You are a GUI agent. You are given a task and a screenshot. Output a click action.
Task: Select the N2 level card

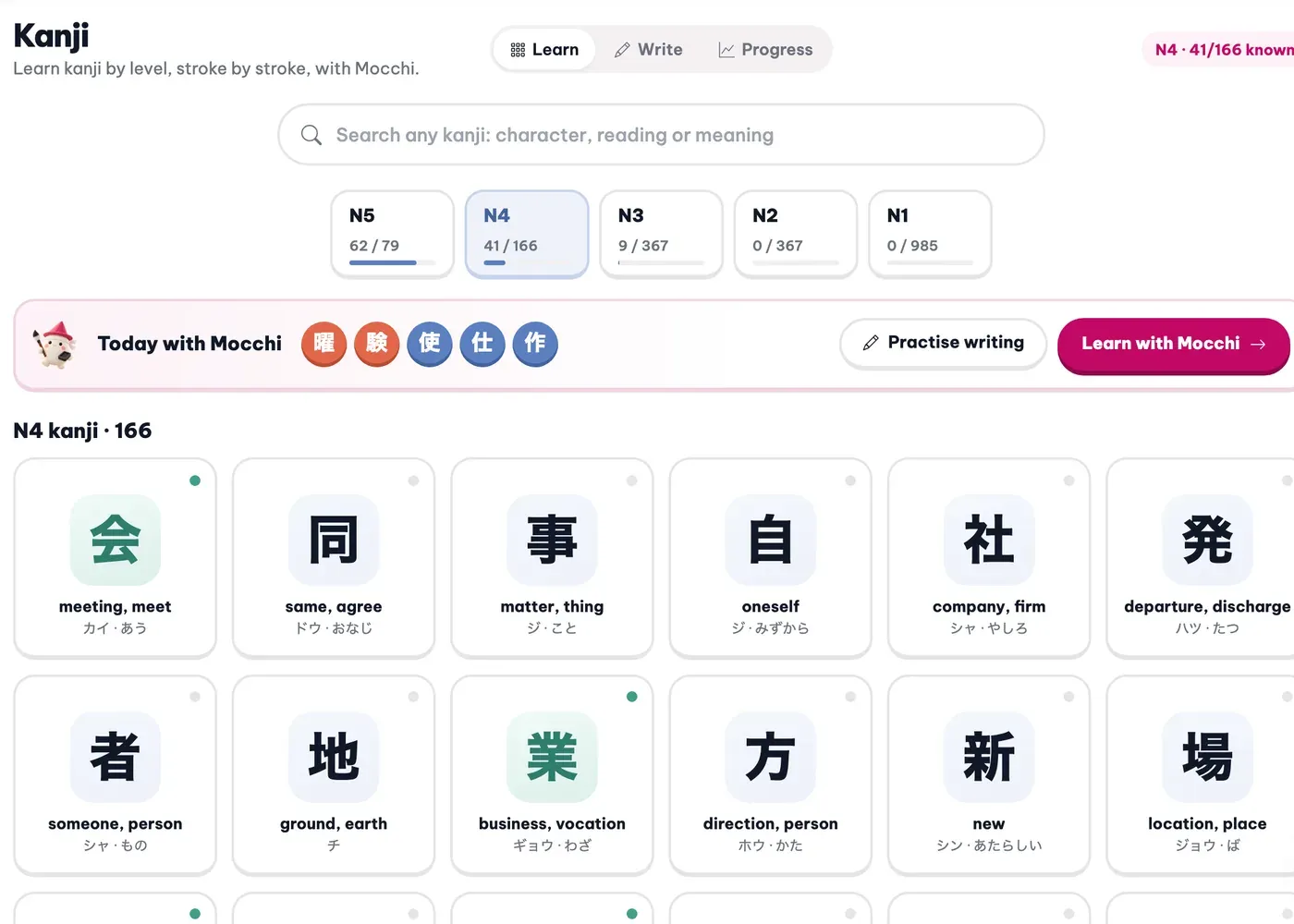pos(796,234)
